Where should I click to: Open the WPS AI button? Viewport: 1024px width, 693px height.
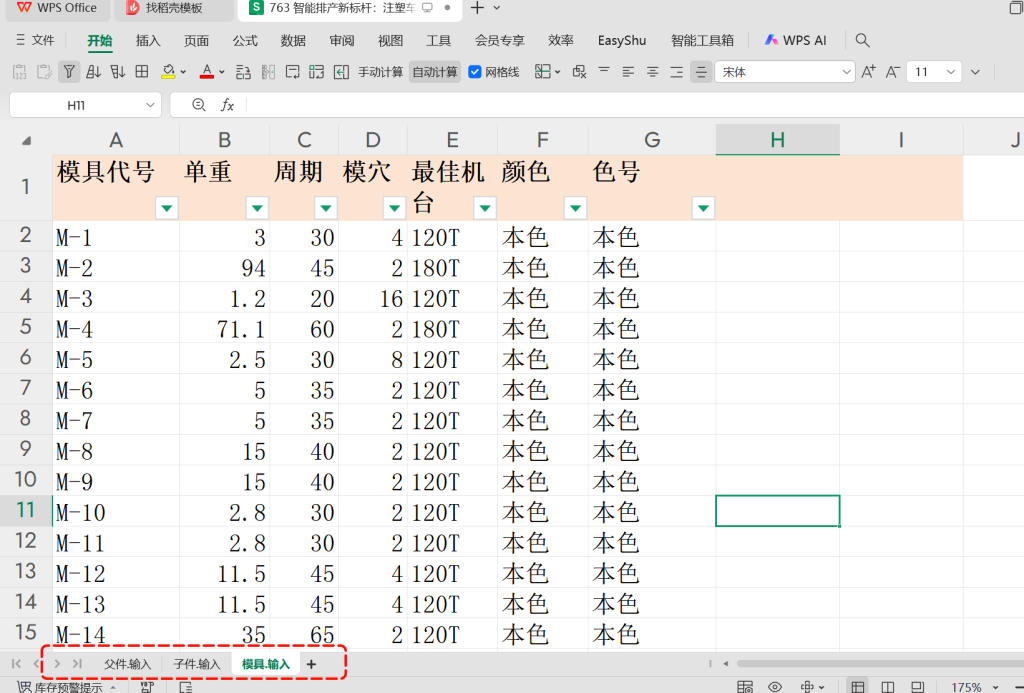coord(795,40)
